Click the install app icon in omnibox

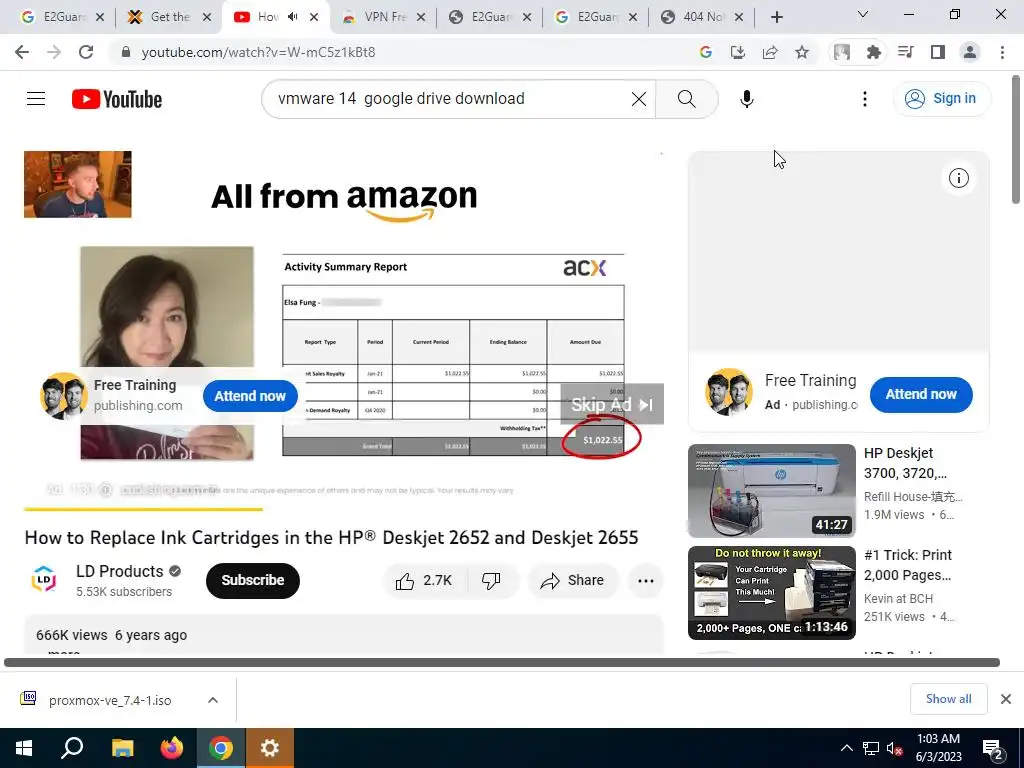click(738, 52)
